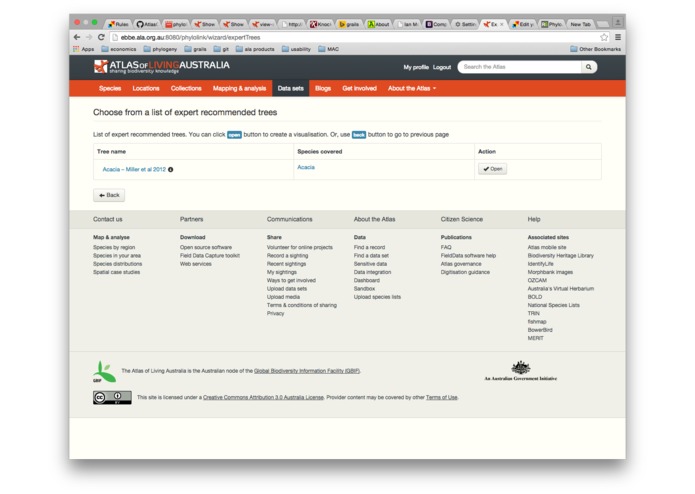Open the Locations menu item
695x494 pixels.
[x=146, y=89]
